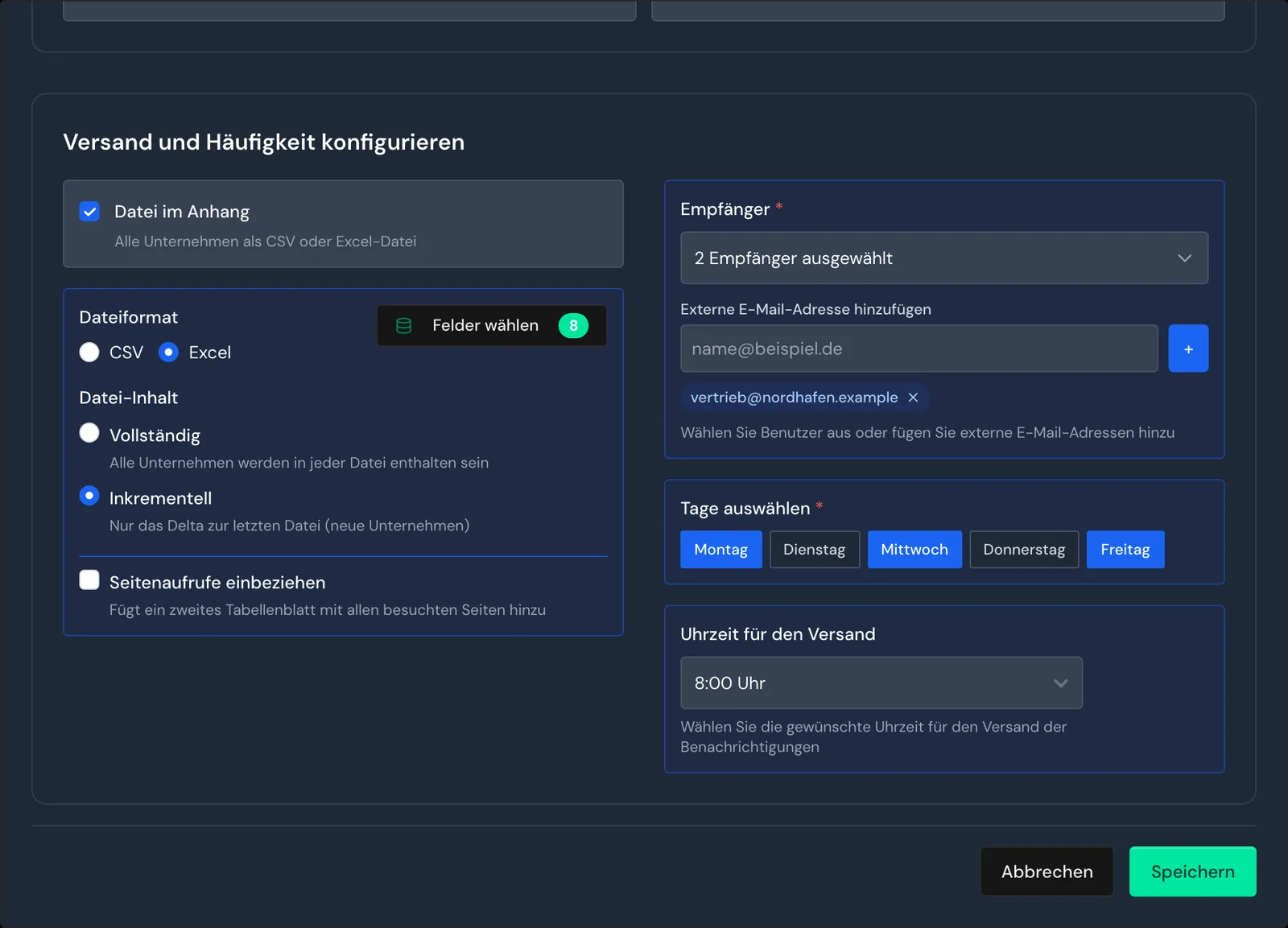1288x928 pixels.
Task: Click 'Externe E-Mail-Adresse hinzufügen' label
Action: [x=806, y=310]
